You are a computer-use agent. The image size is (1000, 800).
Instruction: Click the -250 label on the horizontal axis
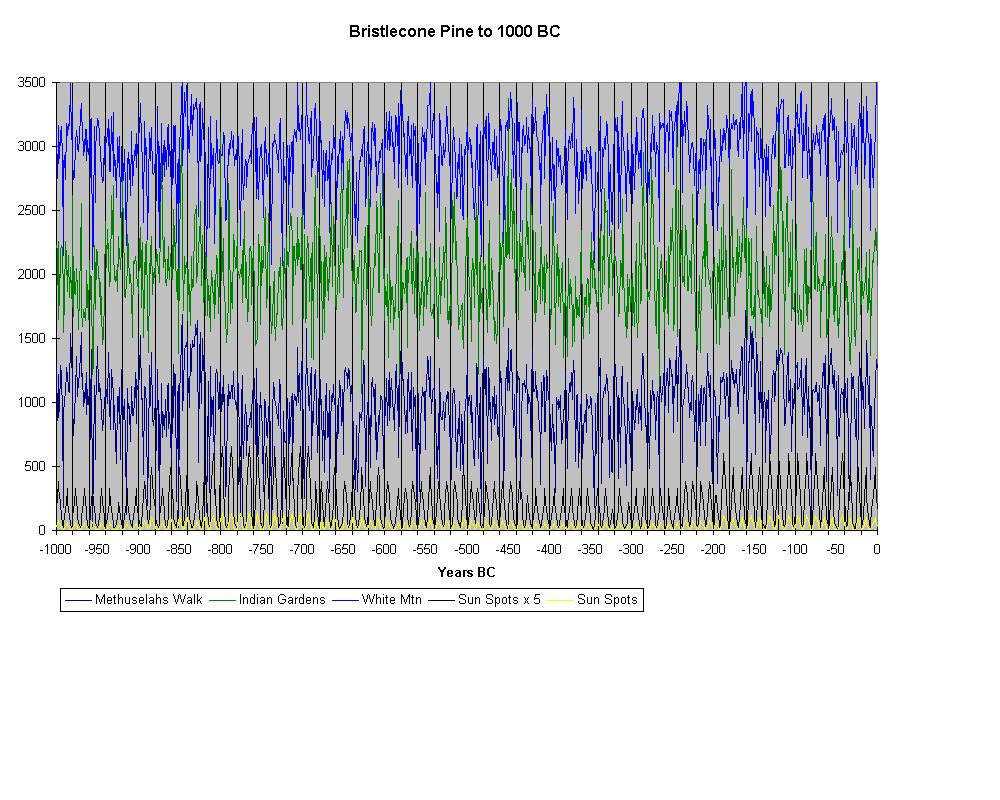pos(672,549)
